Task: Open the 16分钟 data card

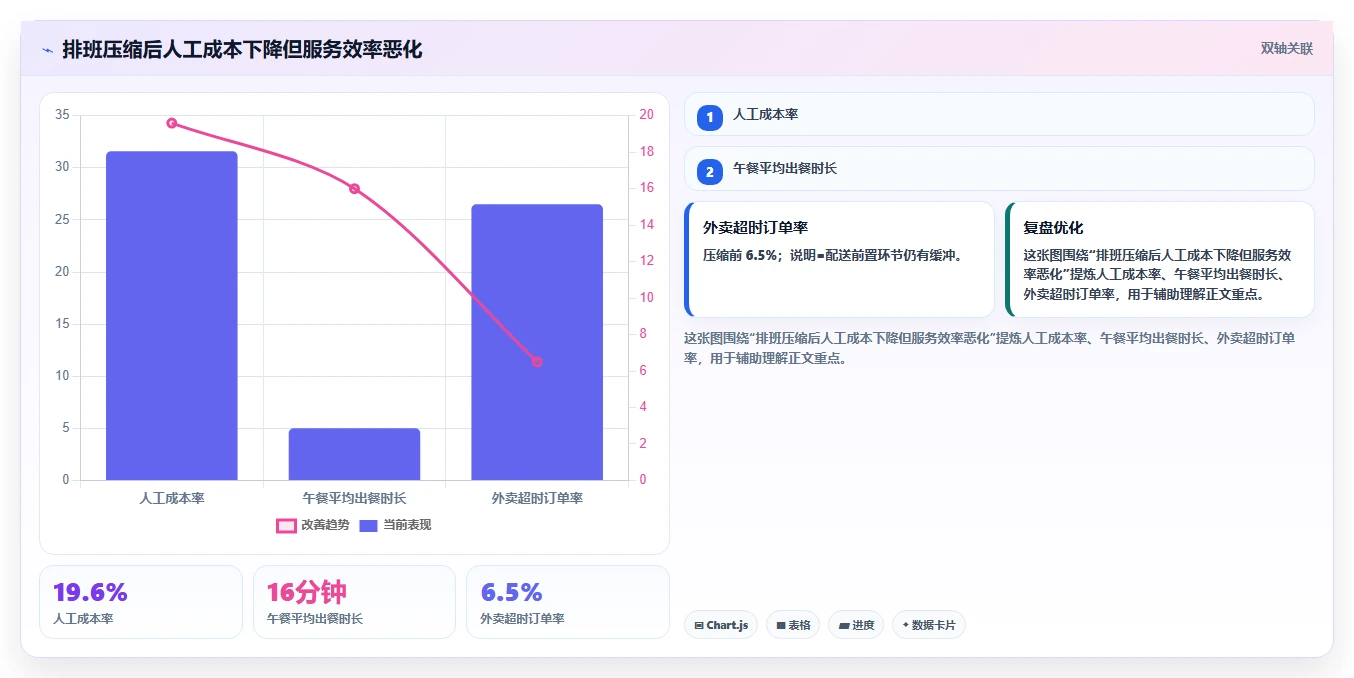Action: 354,602
